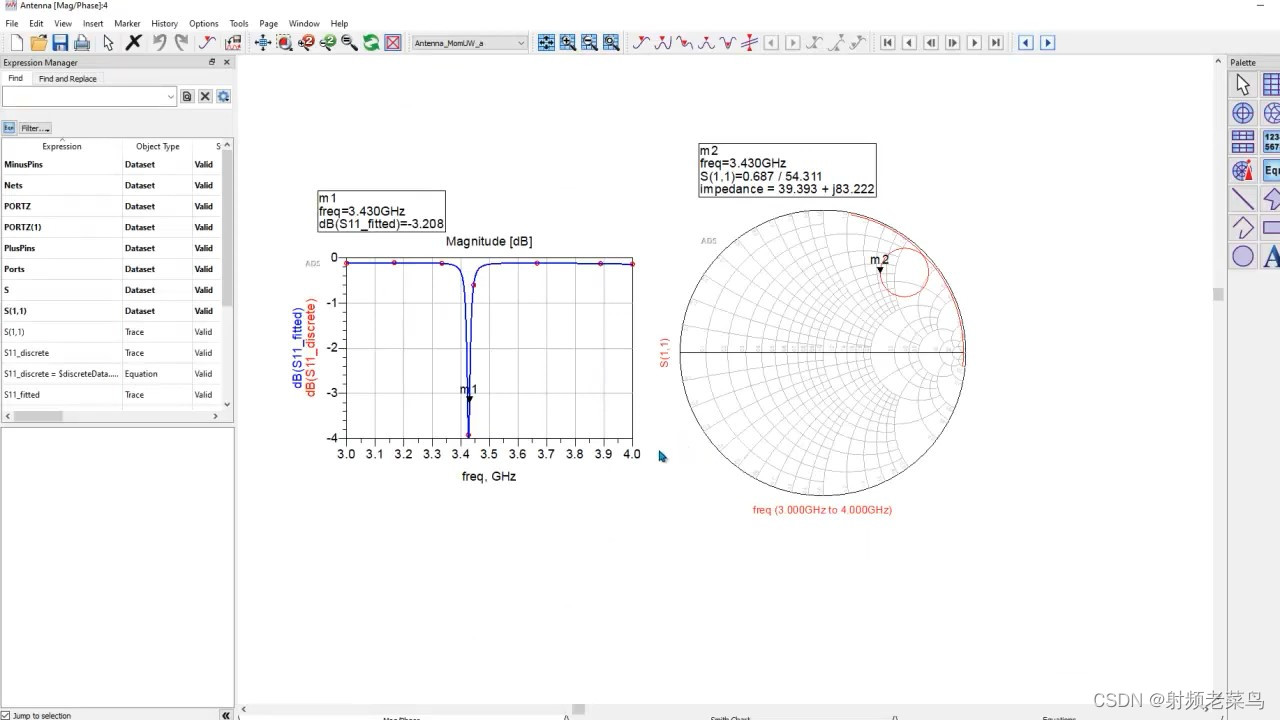Toggle the Filter button in Expression Manager
1280x720 pixels.
pos(33,128)
